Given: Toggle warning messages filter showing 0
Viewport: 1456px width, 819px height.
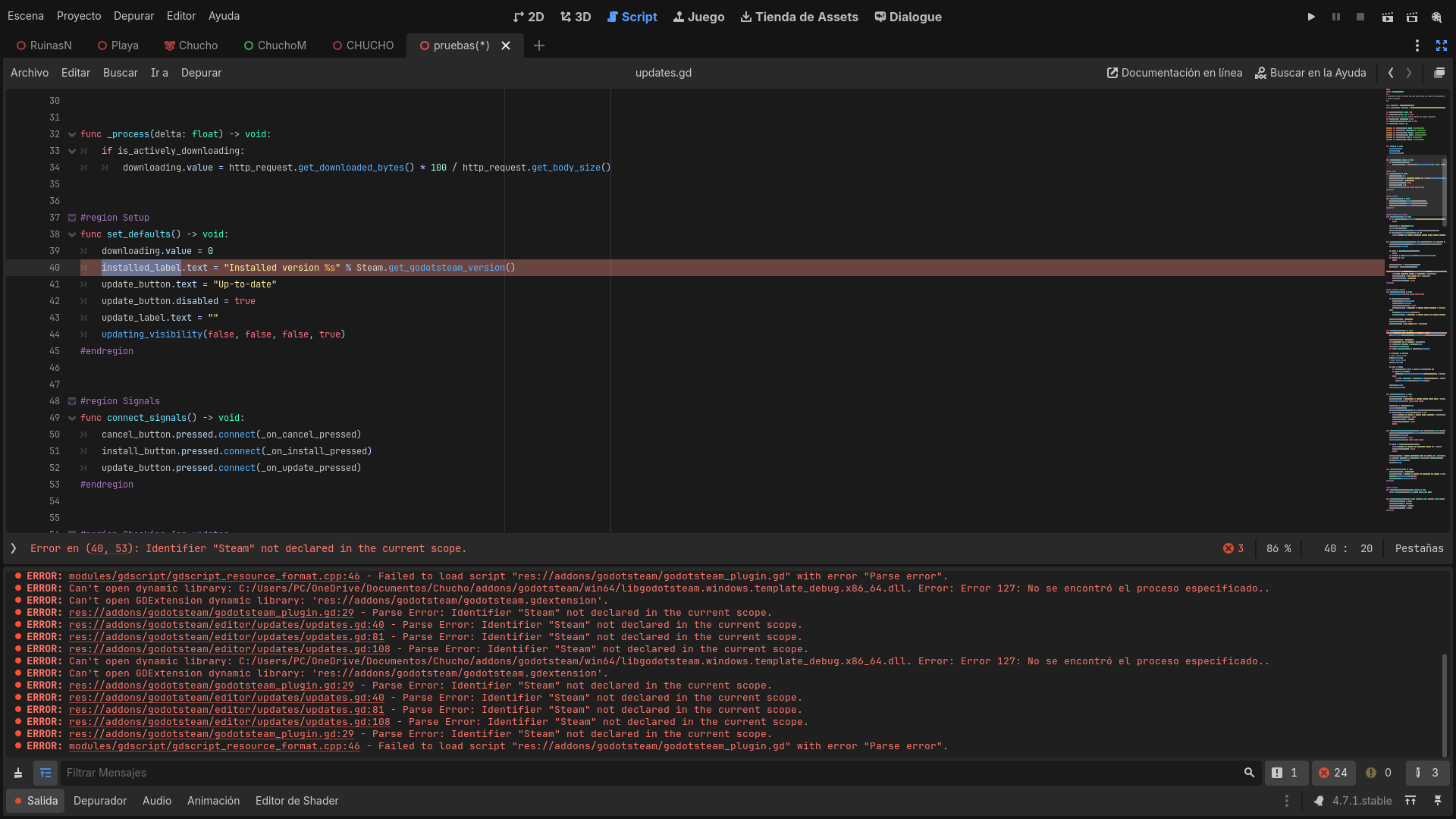Looking at the screenshot, I should pyautogui.click(x=1379, y=773).
